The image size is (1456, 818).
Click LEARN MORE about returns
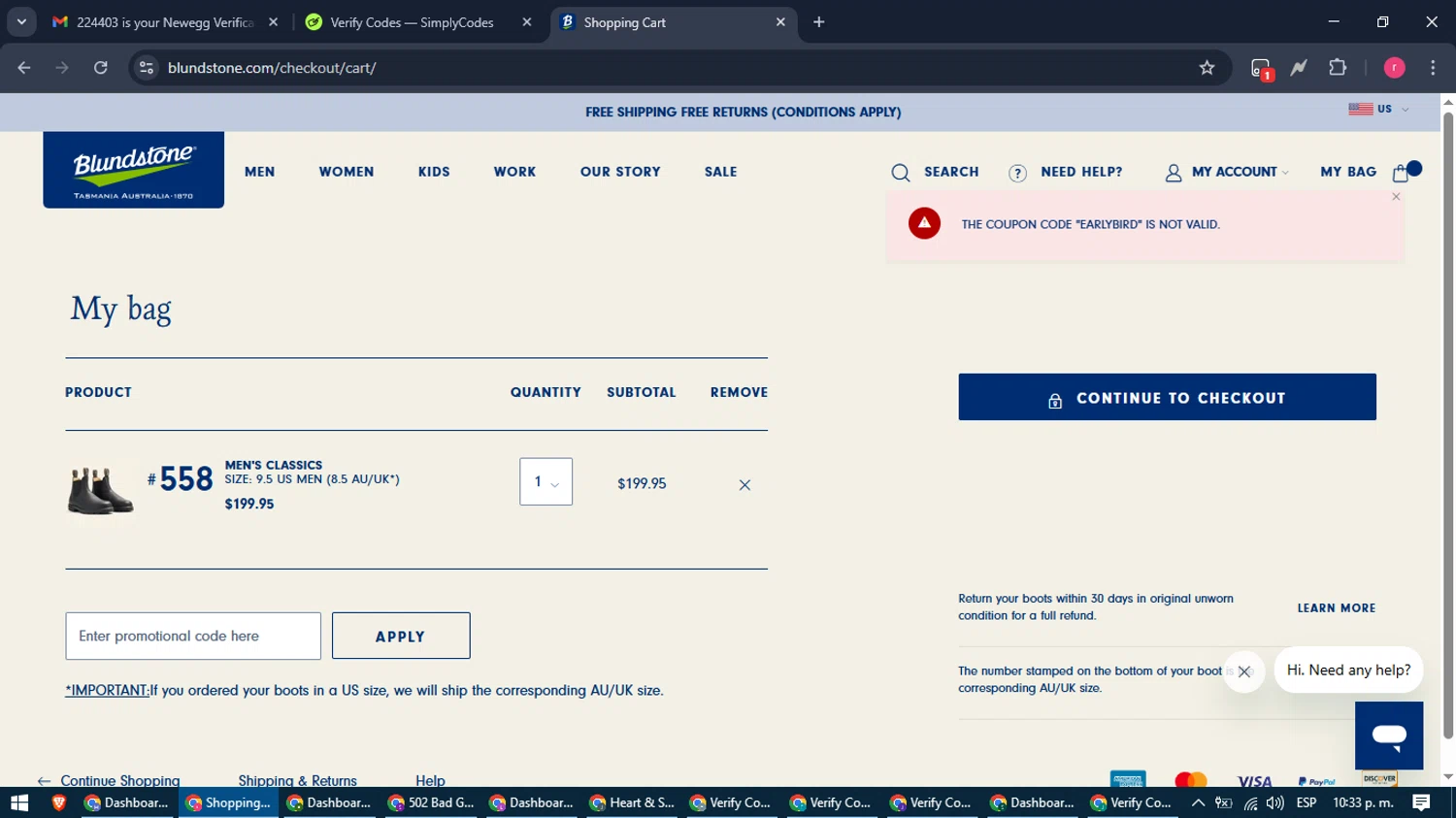[1337, 608]
